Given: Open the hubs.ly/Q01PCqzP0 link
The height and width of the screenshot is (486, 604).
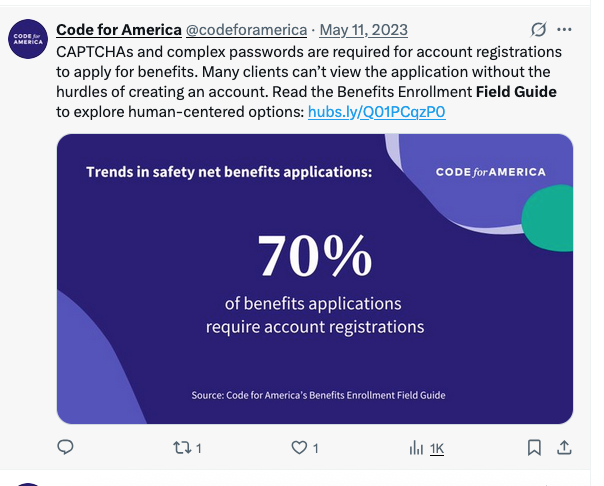Looking at the screenshot, I should click(377, 112).
